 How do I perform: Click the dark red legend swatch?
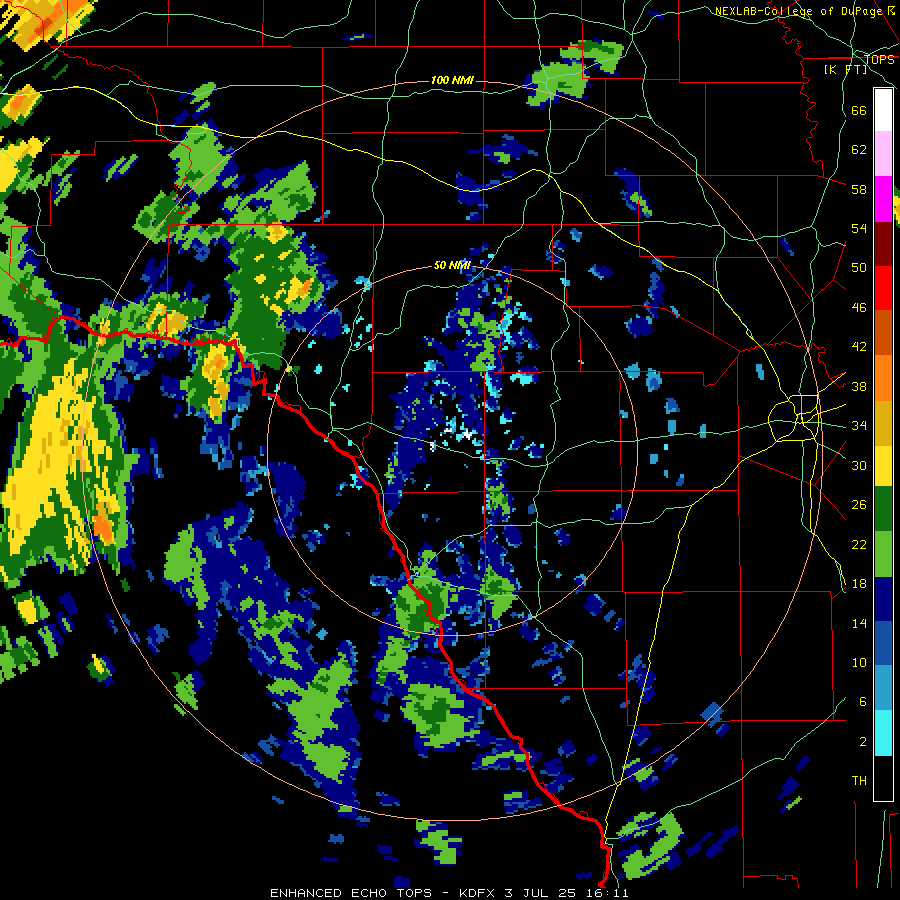coord(883,243)
